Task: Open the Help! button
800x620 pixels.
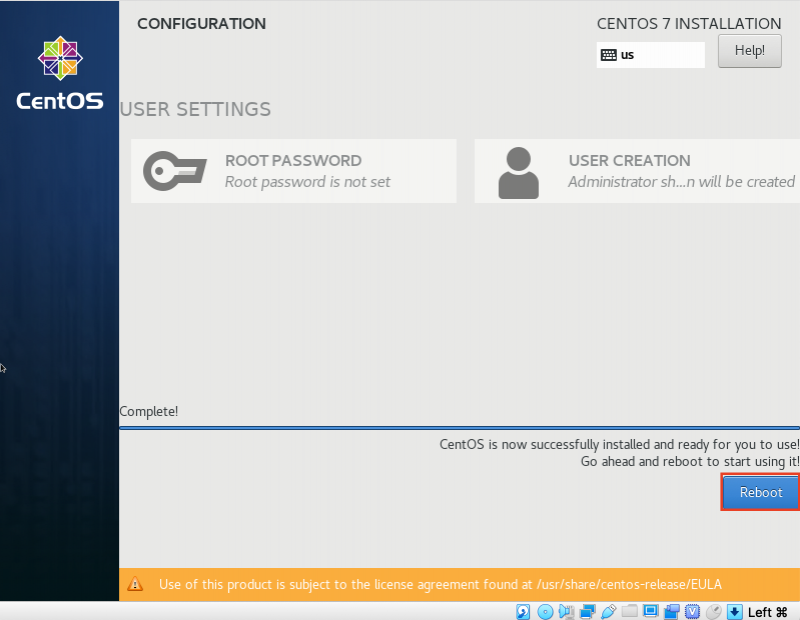Action: point(749,51)
